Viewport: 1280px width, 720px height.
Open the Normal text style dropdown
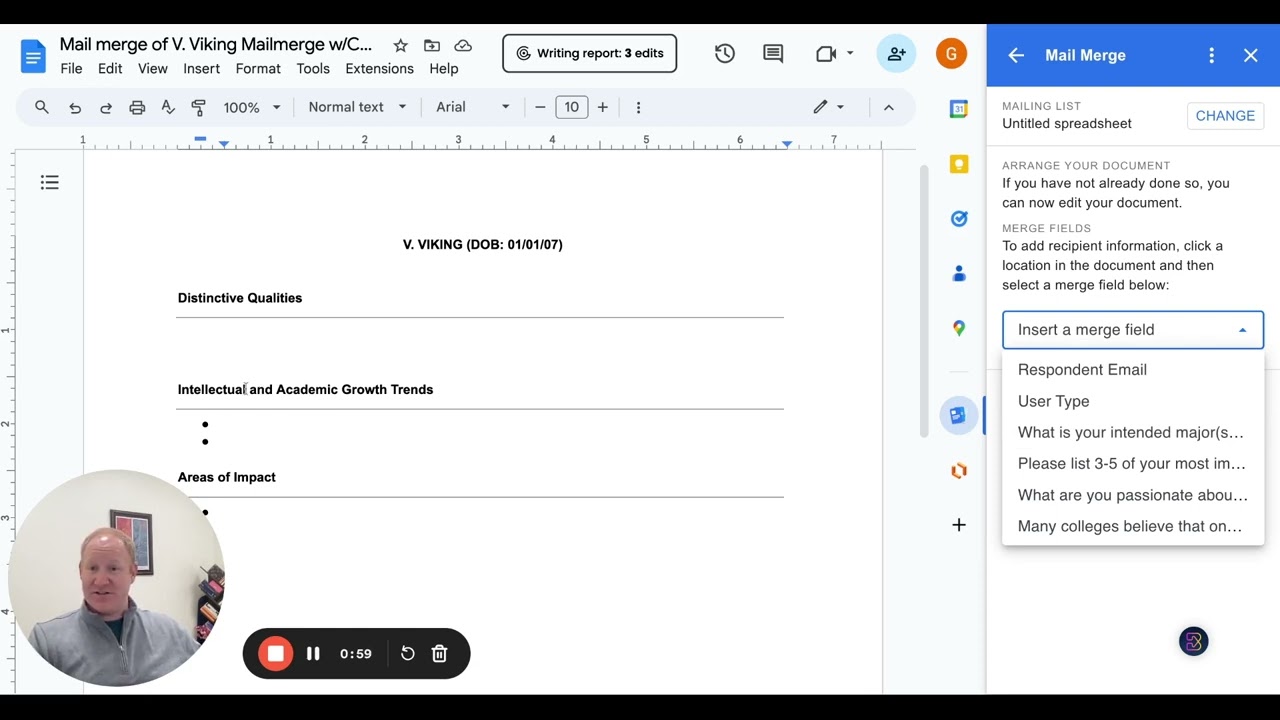tap(357, 107)
